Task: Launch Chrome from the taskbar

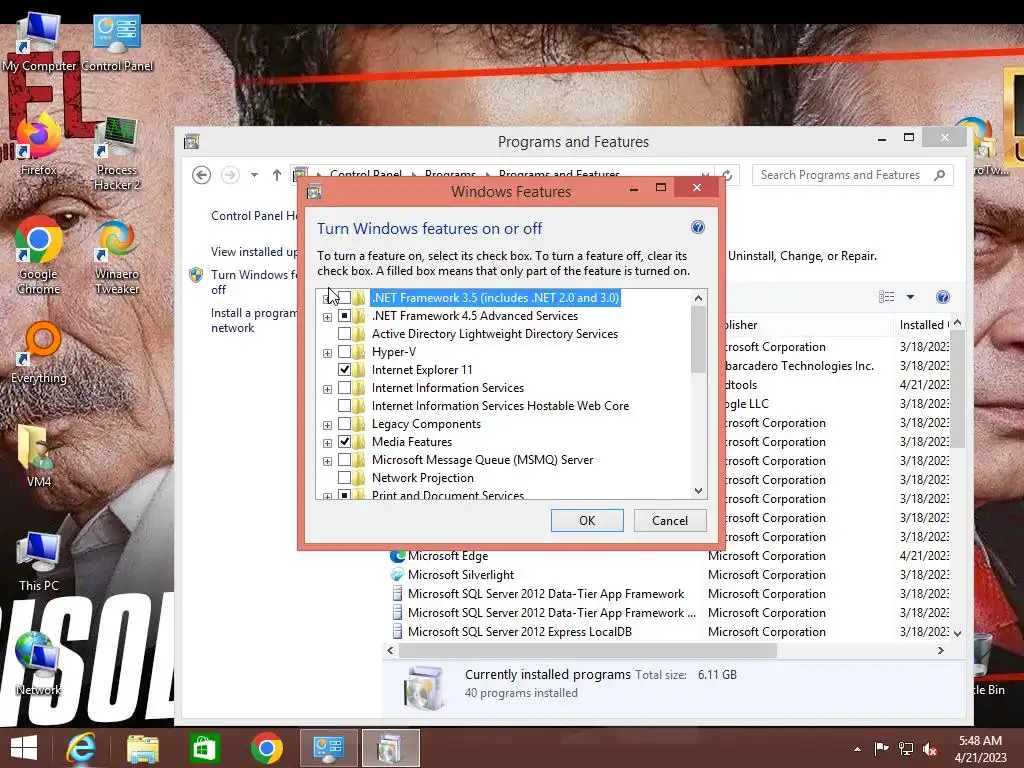Action: pos(266,748)
